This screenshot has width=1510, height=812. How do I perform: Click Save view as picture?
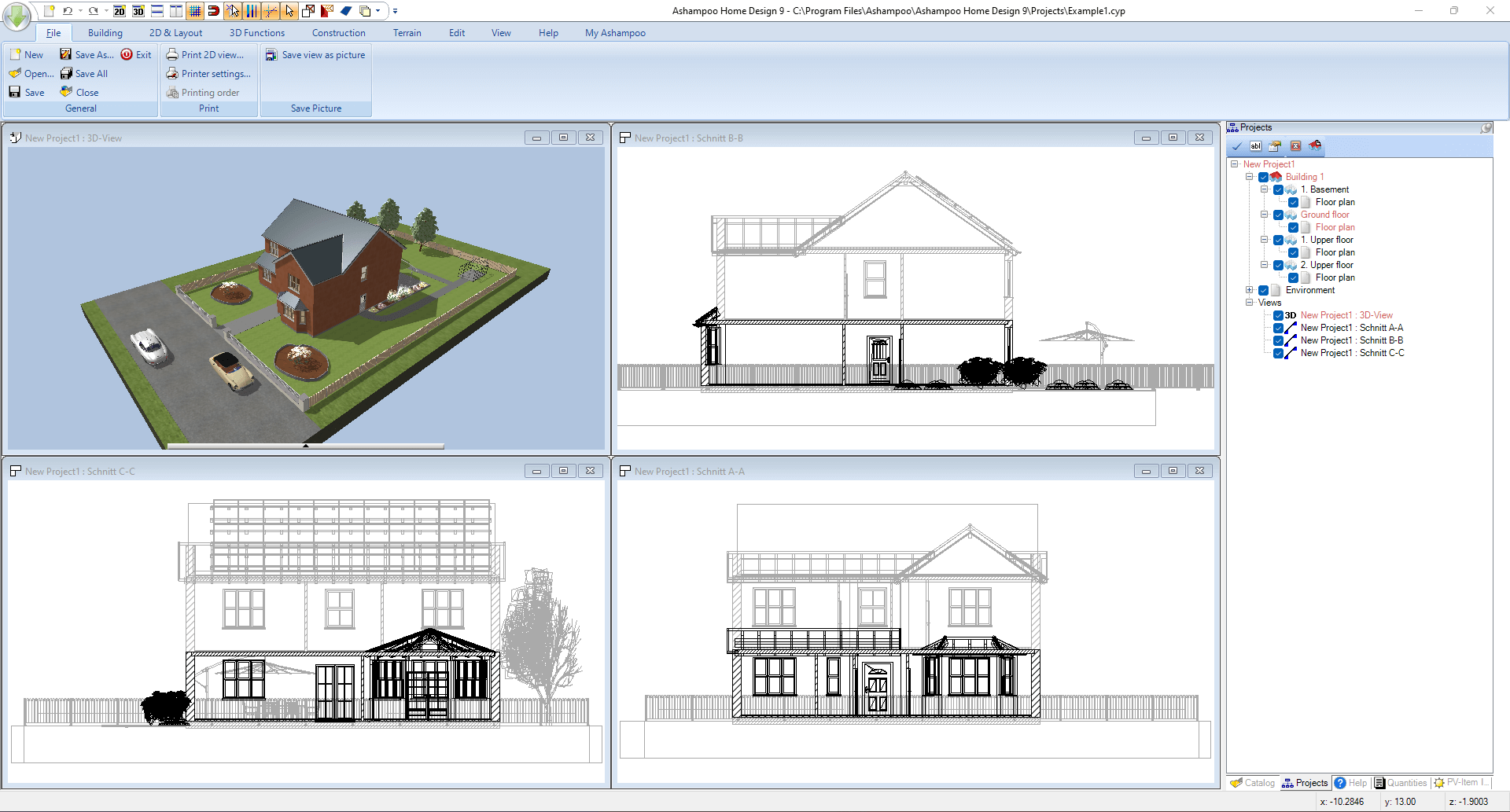tap(315, 54)
